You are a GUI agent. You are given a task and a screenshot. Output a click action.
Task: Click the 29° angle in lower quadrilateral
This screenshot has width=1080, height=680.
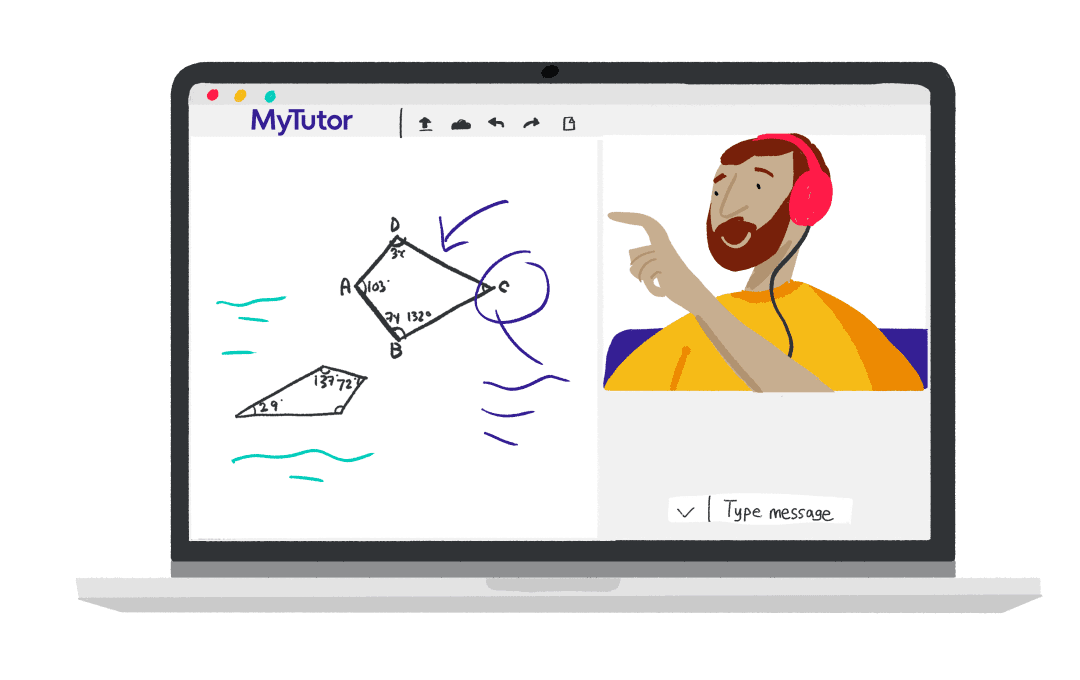pyautogui.click(x=269, y=406)
